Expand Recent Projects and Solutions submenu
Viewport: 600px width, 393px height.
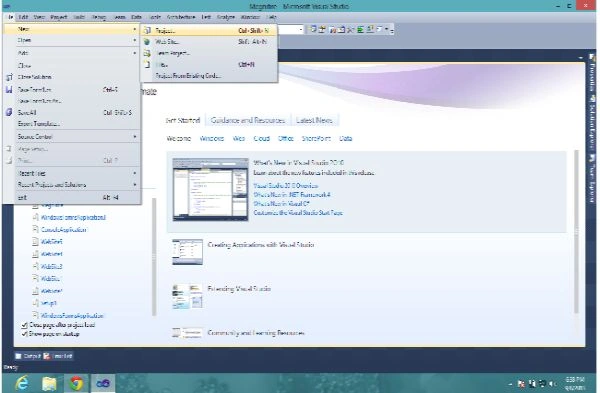coord(72,185)
